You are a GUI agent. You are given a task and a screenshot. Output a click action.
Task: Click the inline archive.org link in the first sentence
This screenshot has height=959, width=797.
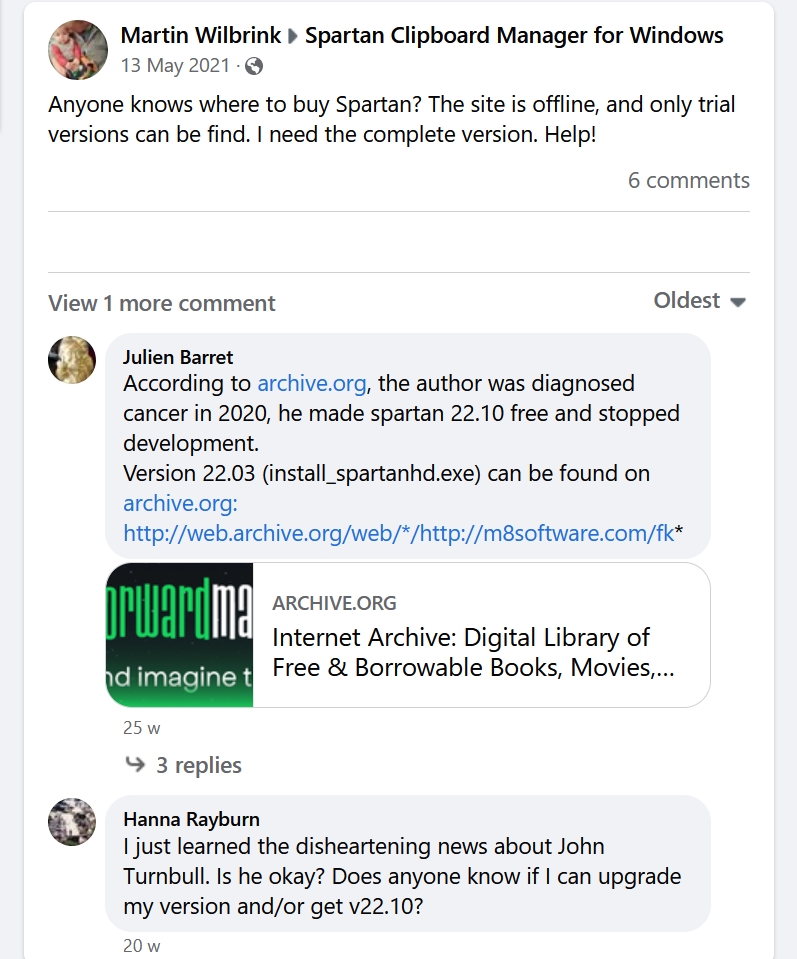[313, 383]
